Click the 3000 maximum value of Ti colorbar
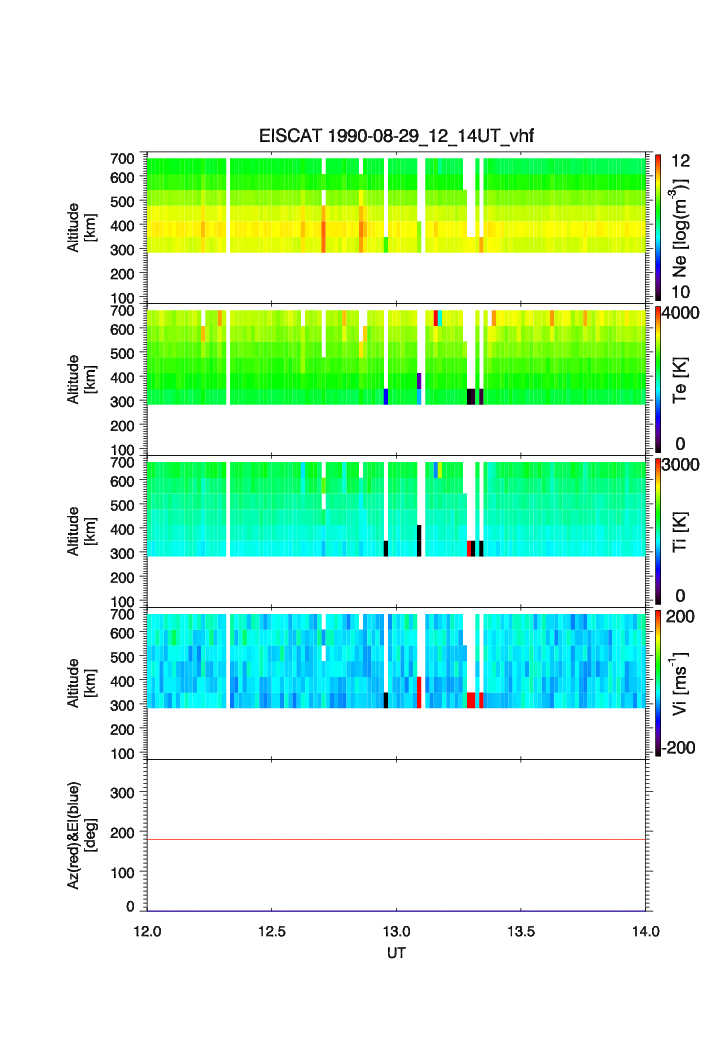Image resolution: width=708 pixels, height=1063 pixels. [681, 464]
